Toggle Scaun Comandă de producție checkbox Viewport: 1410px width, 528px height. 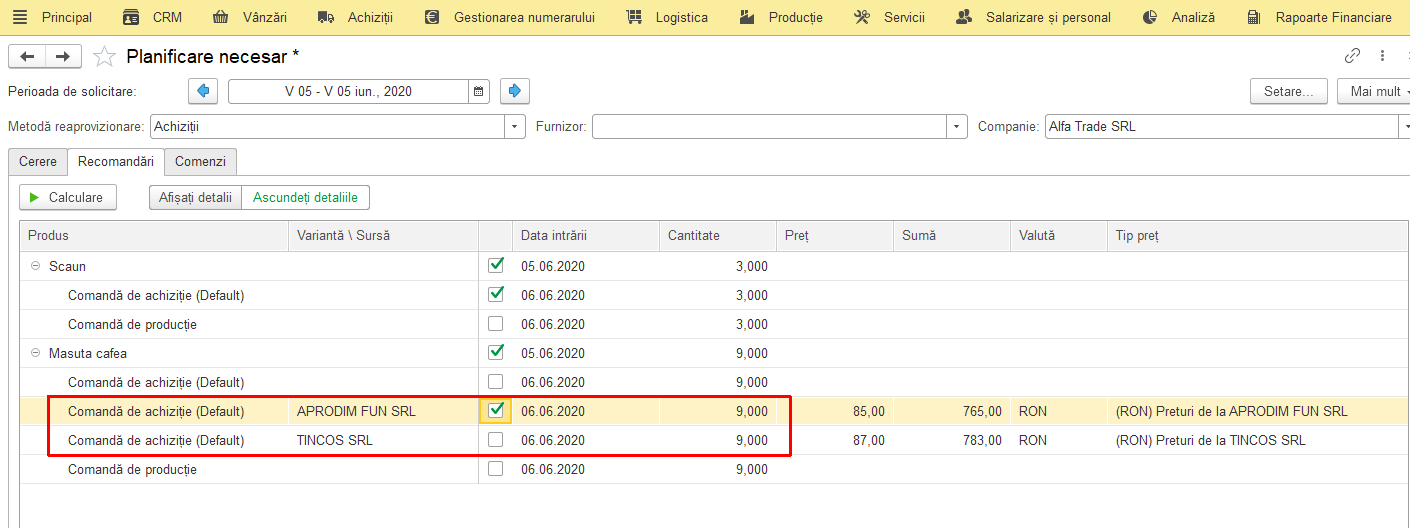point(495,324)
